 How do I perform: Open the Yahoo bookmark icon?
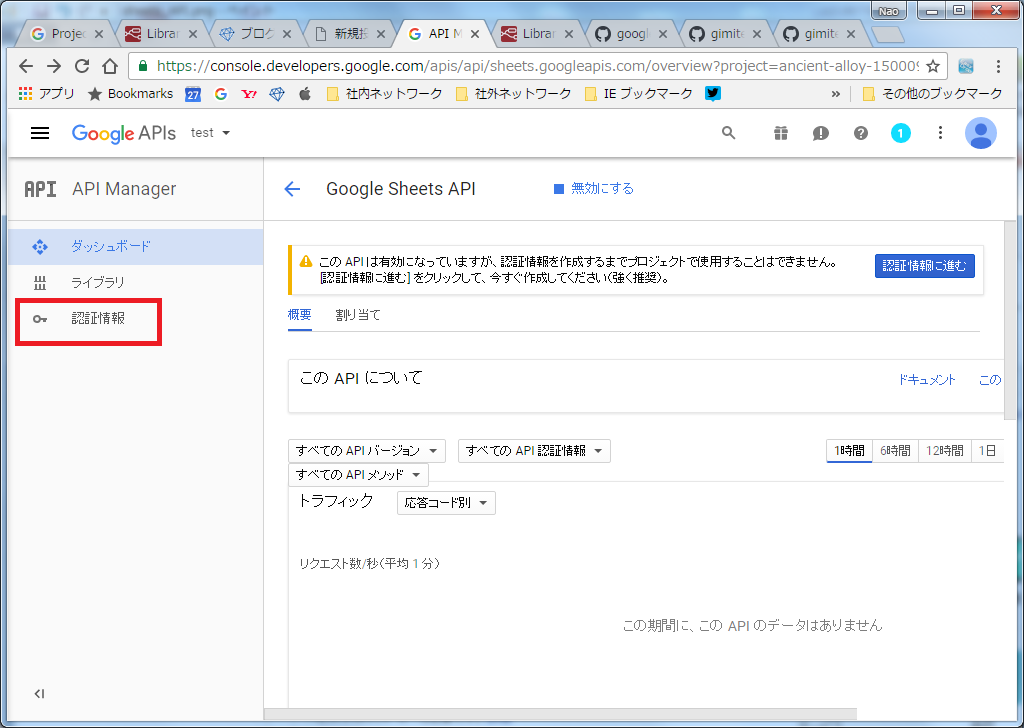click(249, 94)
